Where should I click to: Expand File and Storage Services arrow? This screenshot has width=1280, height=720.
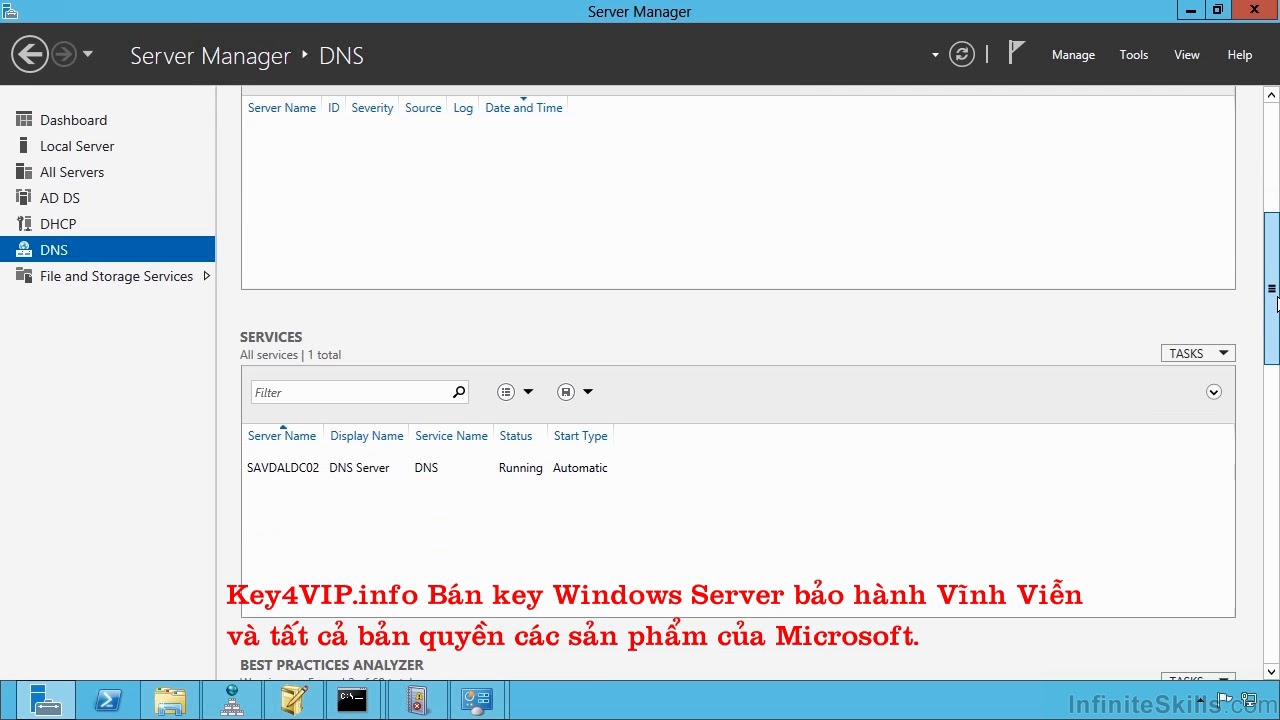click(206, 276)
